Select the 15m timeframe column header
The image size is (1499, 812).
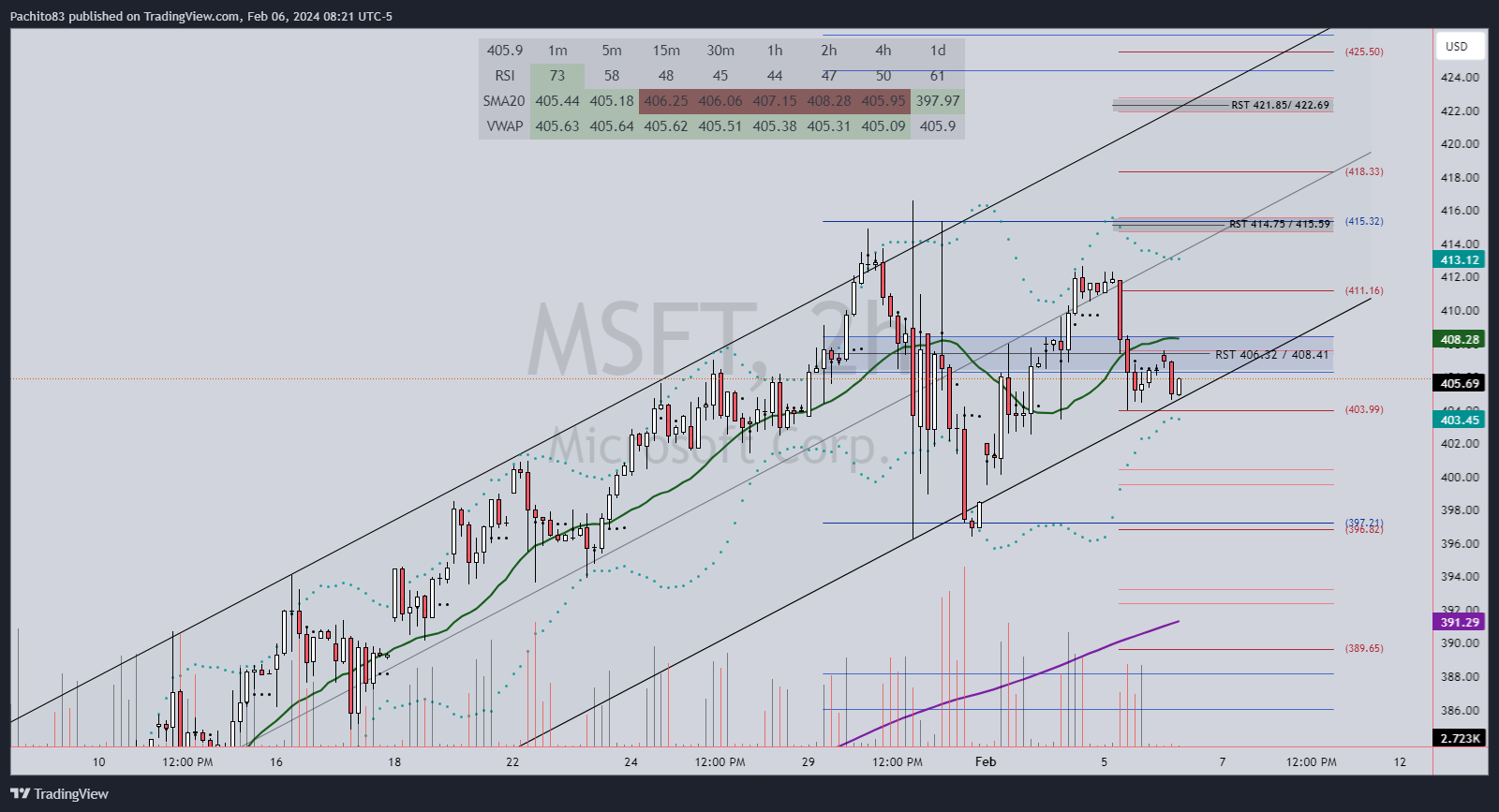666,51
